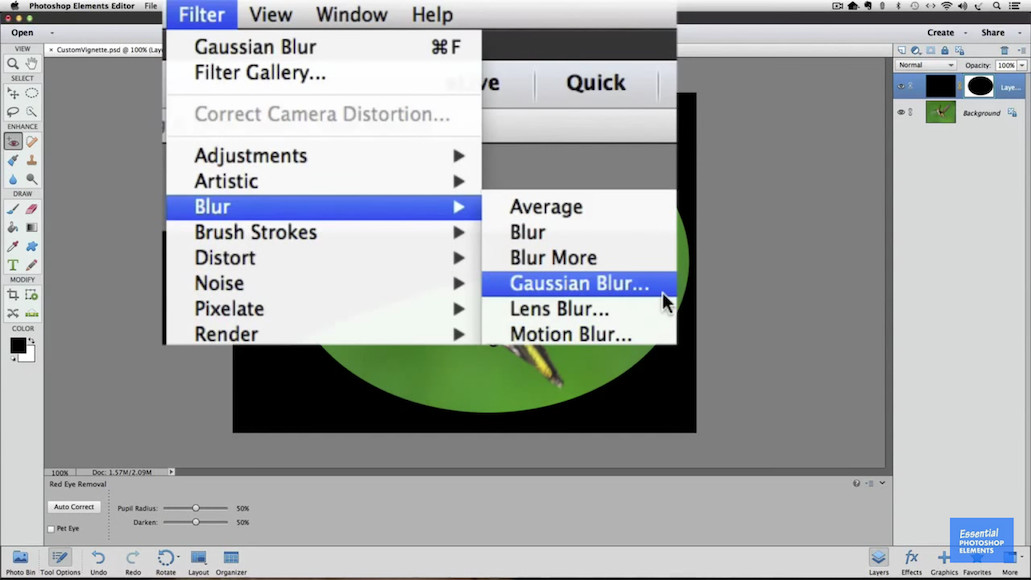
Task: Open the Create dropdown
Action: (x=947, y=32)
